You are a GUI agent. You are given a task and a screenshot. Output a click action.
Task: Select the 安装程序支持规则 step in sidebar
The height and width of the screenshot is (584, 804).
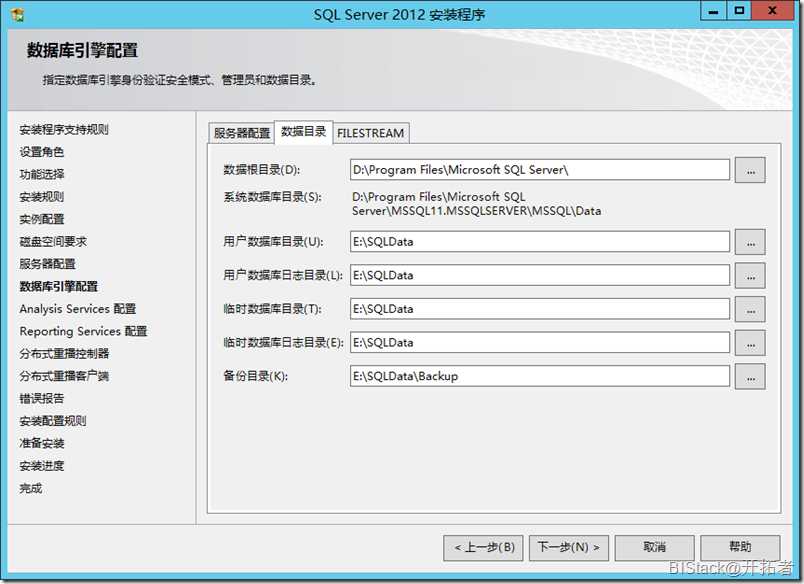point(64,130)
